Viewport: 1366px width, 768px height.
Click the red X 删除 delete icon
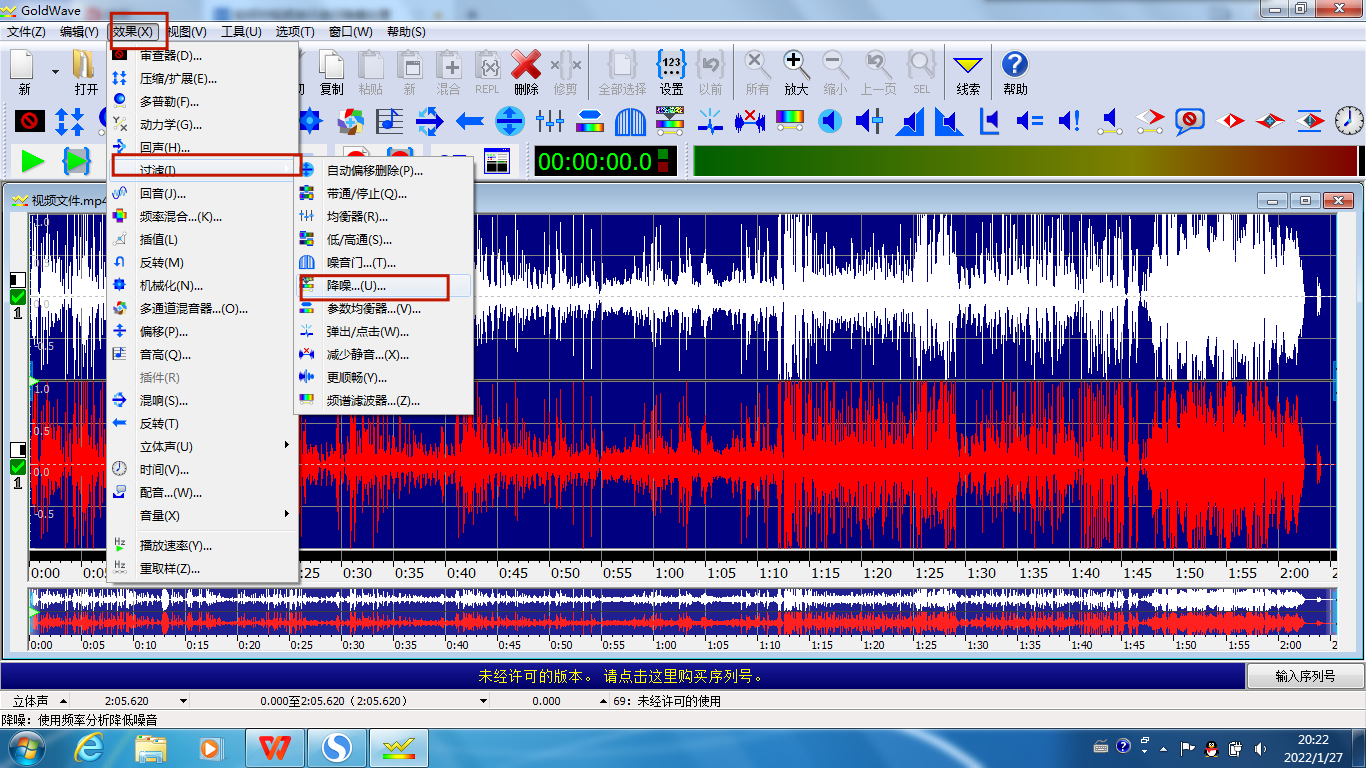[x=526, y=72]
